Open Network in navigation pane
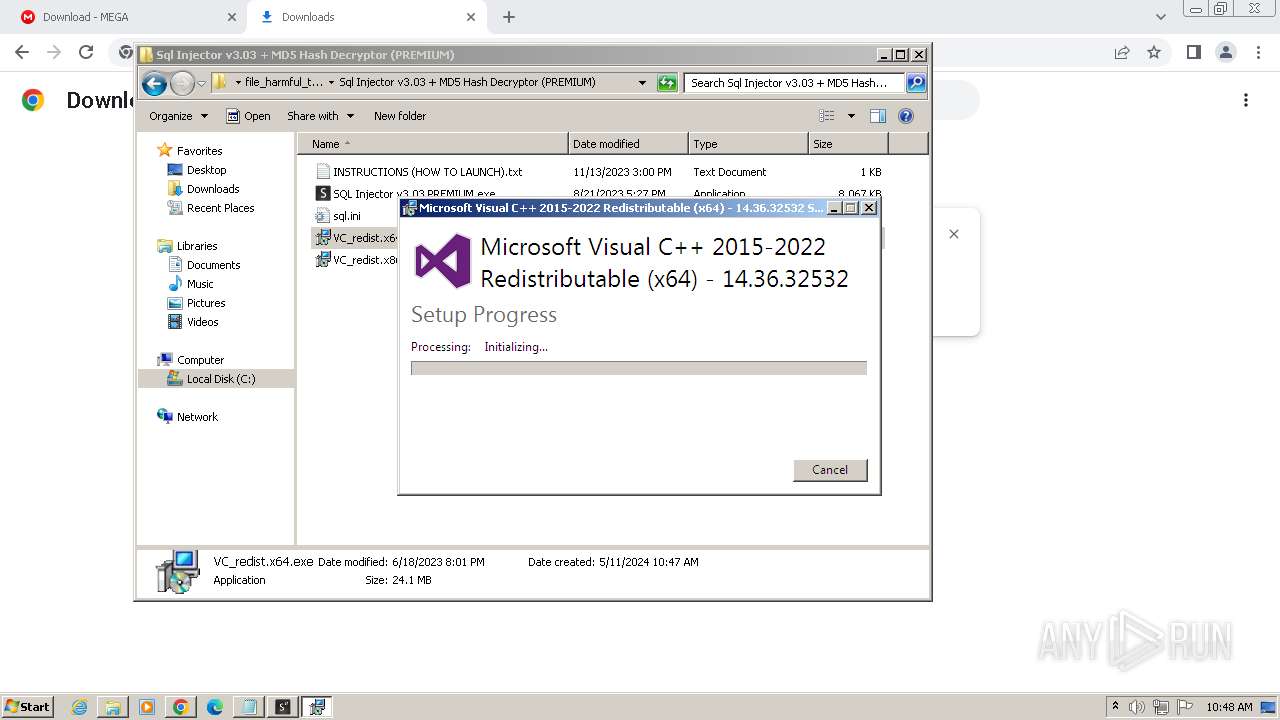 click(197, 417)
